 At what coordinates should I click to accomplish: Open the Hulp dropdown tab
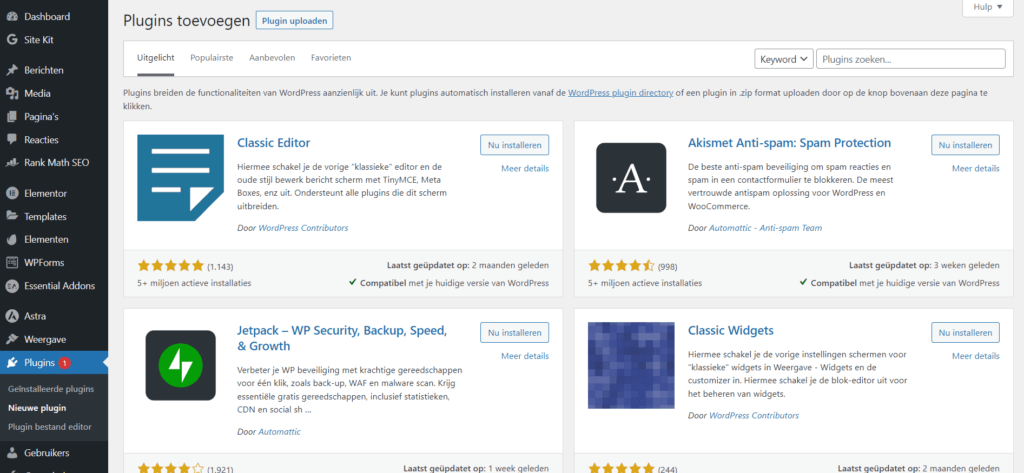pyautogui.click(x=986, y=7)
